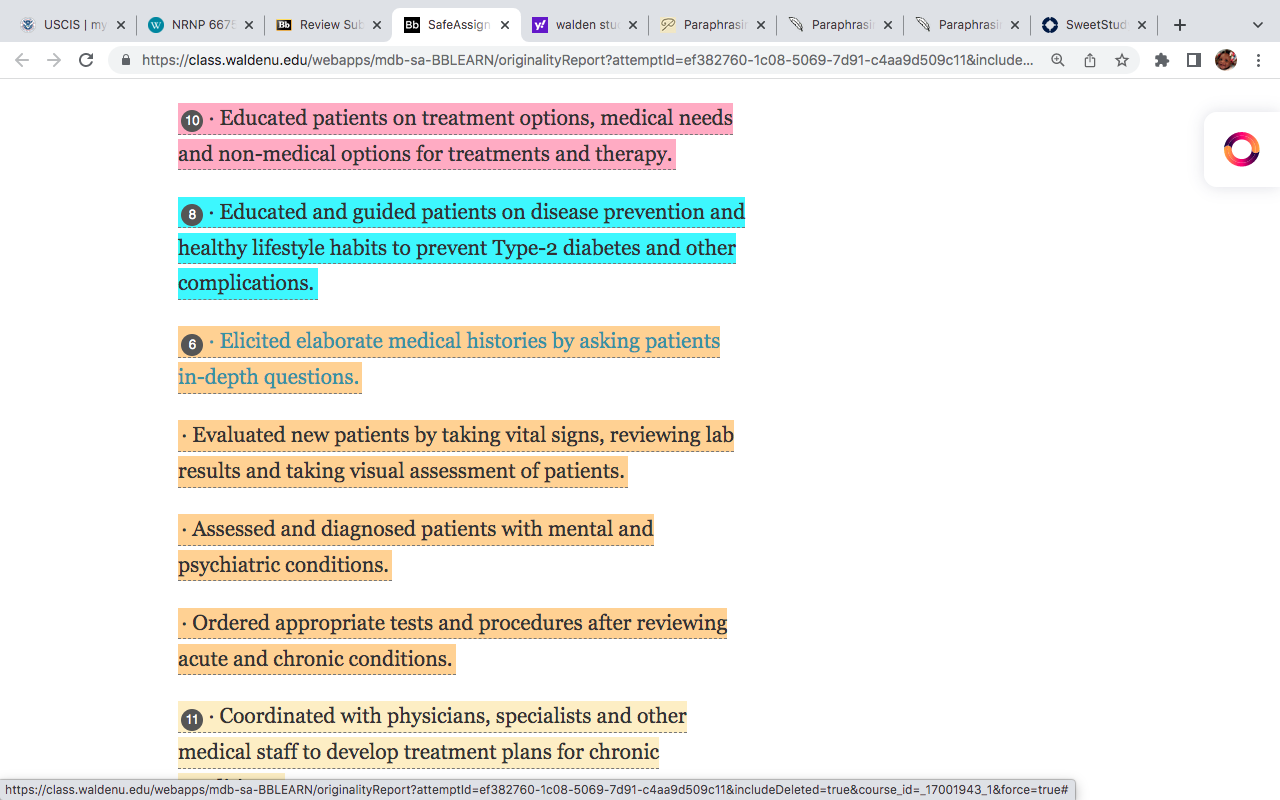
Task: Share this page using share icon
Action: (1090, 60)
